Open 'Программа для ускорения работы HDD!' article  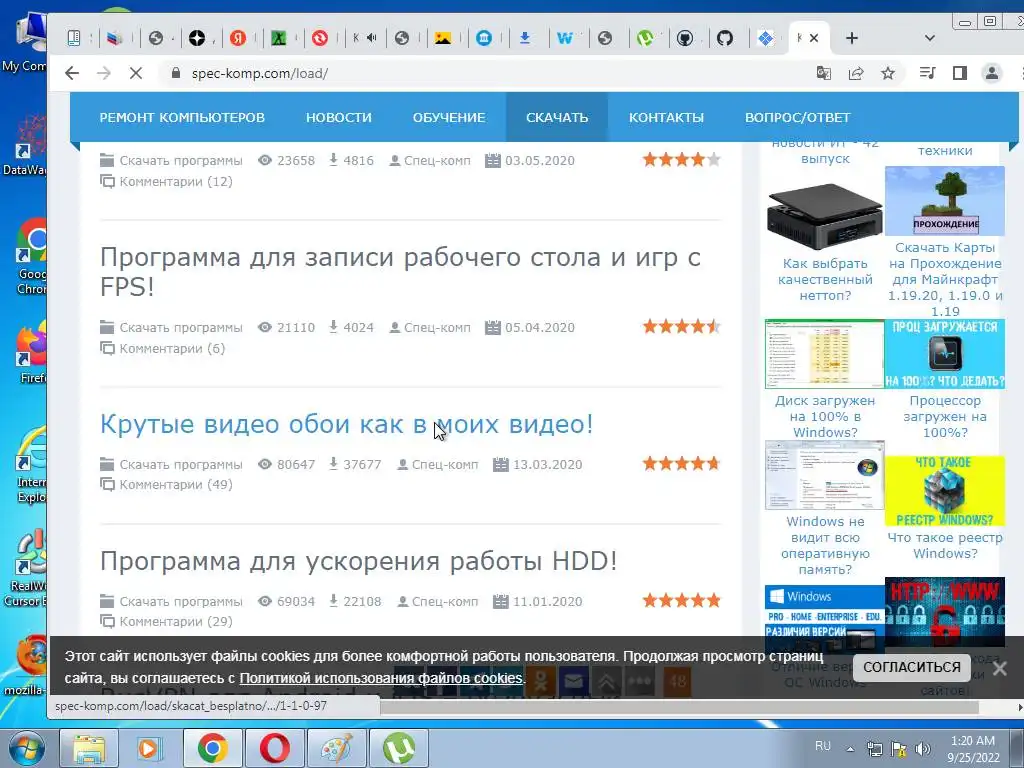[359, 561]
